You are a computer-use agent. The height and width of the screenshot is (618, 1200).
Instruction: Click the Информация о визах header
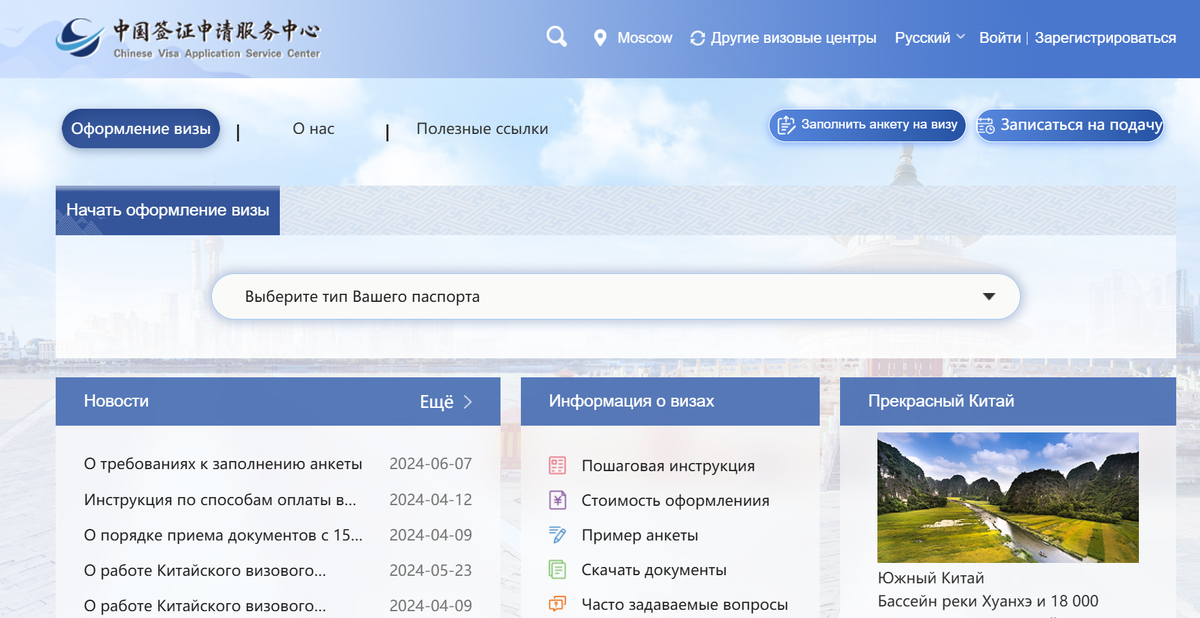click(632, 401)
